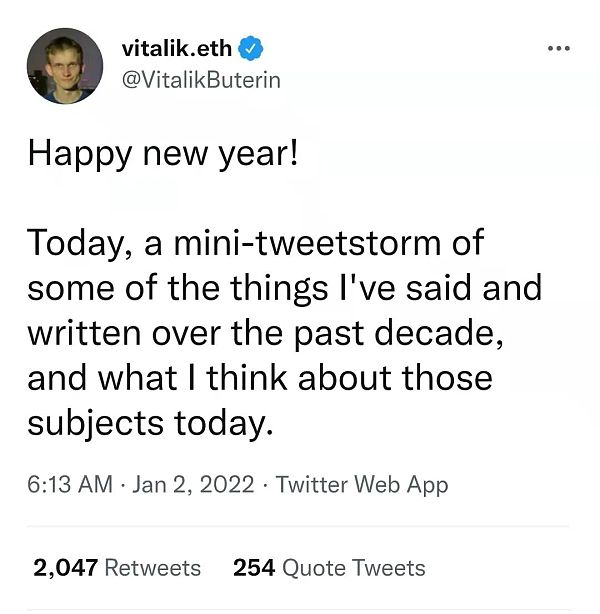Open Vitalik's profile picture

click(64, 66)
